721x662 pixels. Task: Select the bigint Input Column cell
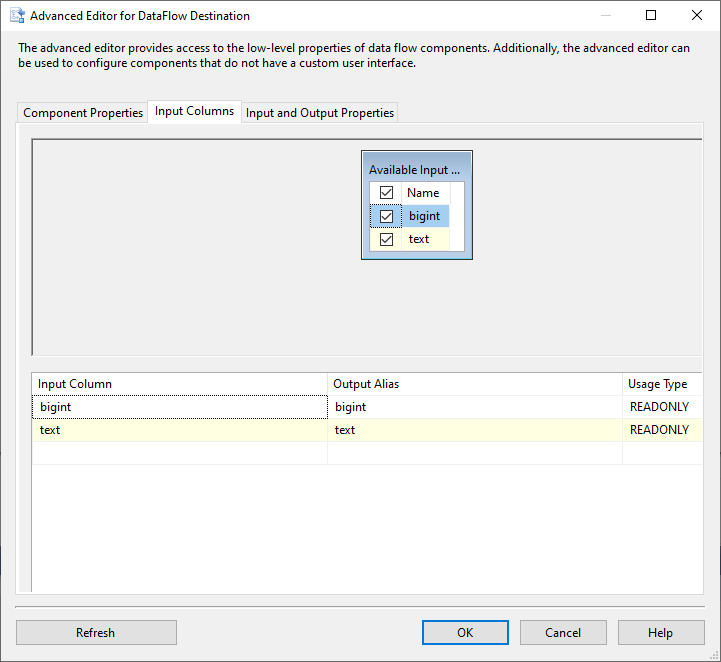[x=180, y=407]
